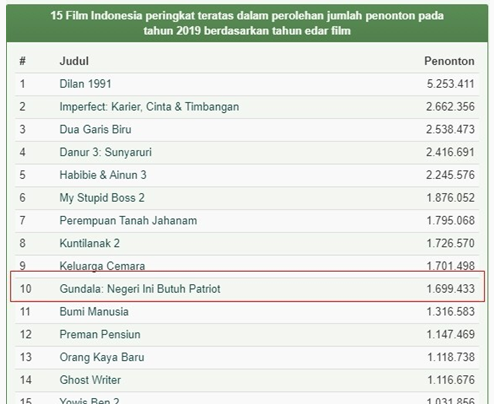Open the Preman Pensiun entry
This screenshot has height=412, width=494.
[100, 334]
